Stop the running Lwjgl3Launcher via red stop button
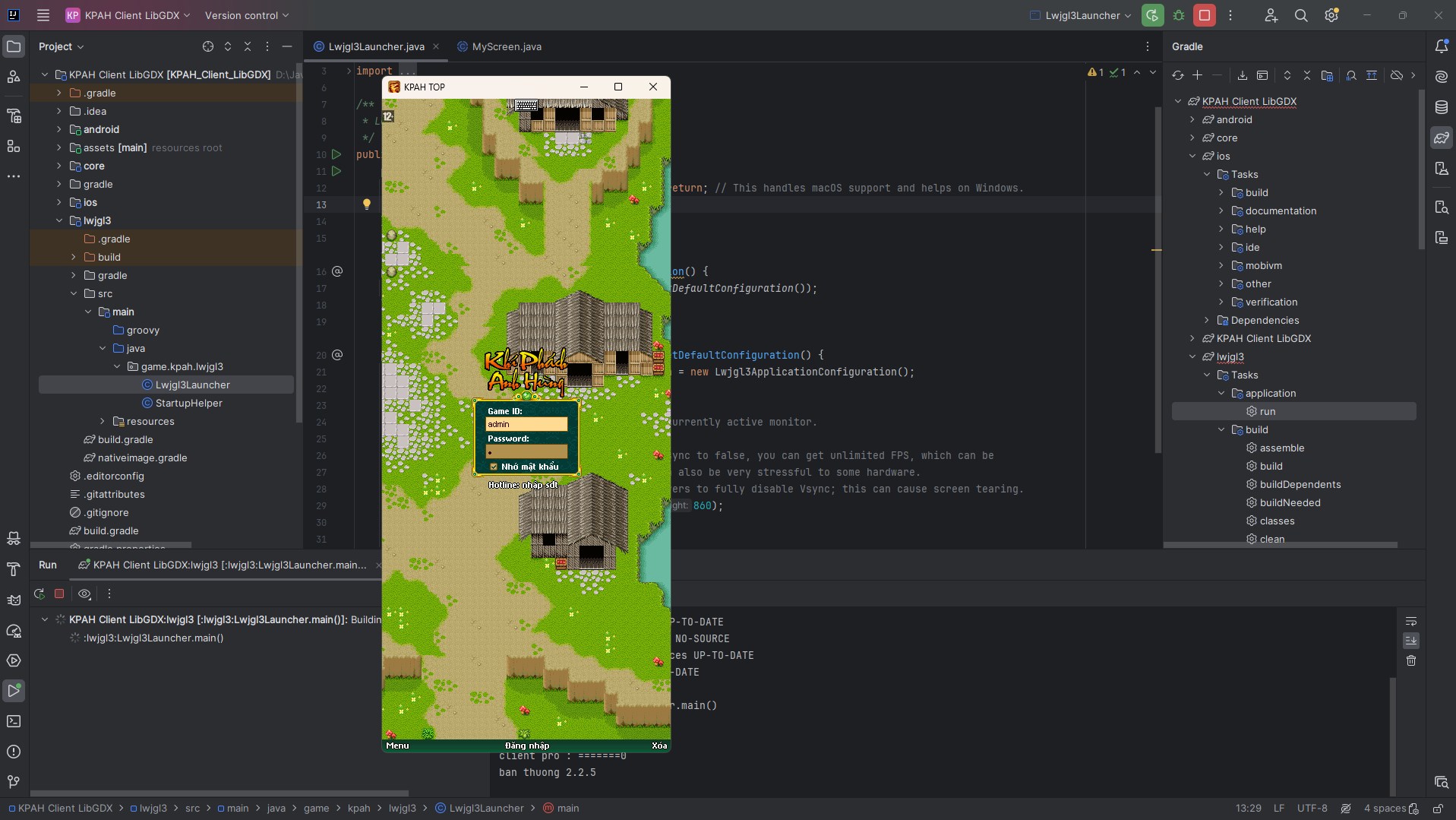 (1205, 15)
